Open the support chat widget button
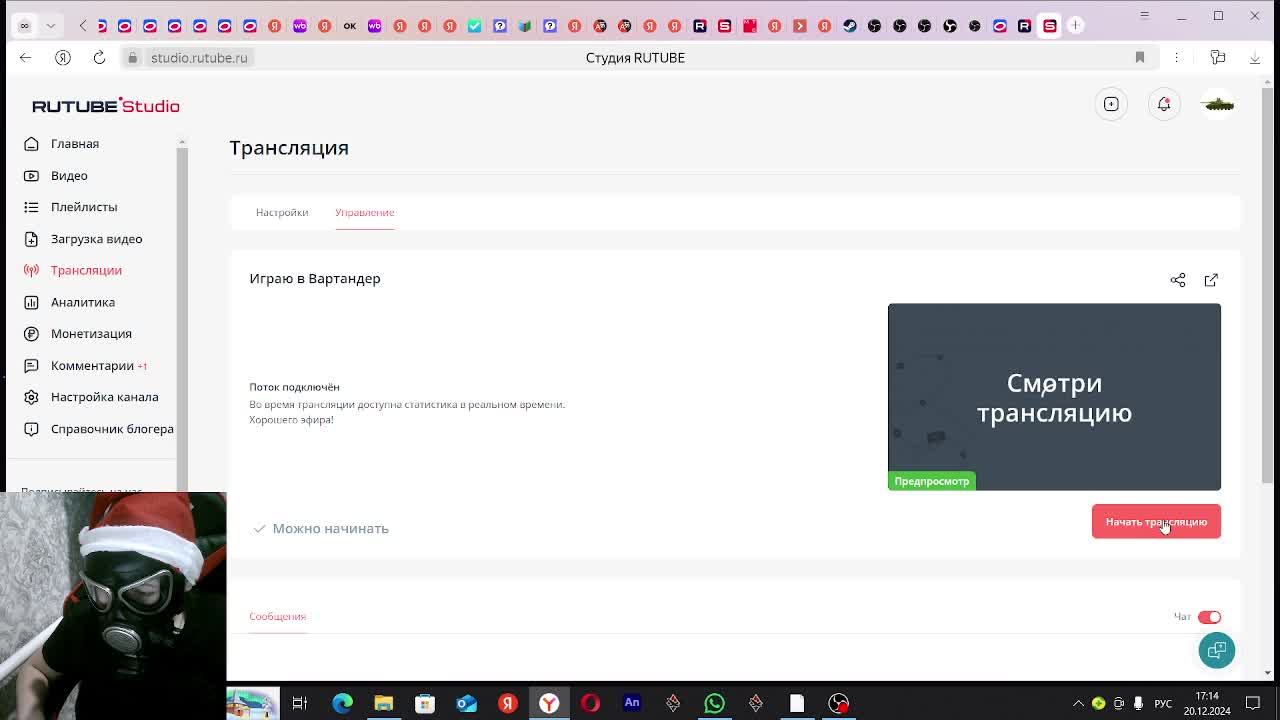 [1217, 650]
